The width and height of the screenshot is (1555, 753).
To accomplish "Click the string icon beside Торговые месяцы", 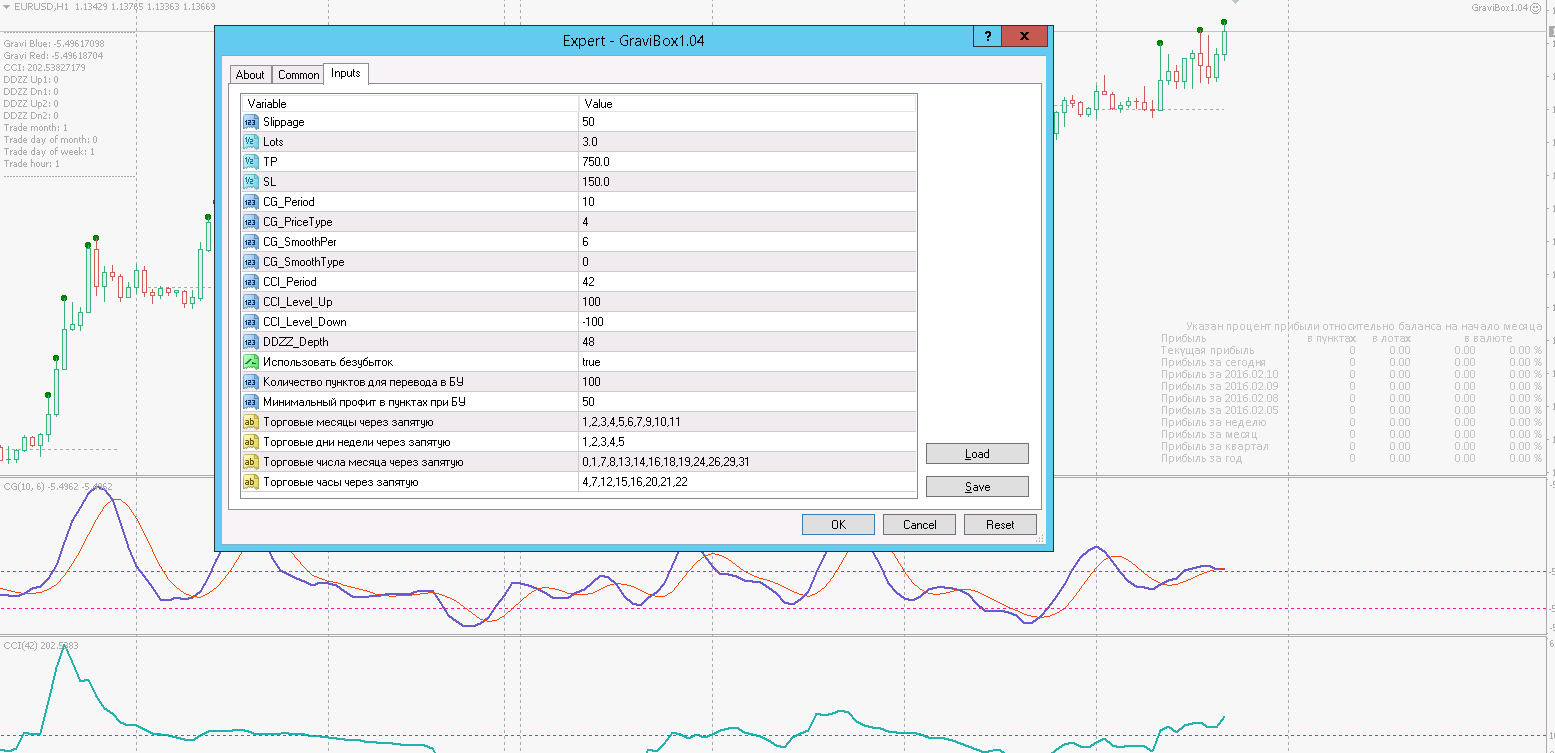I will (x=250, y=422).
